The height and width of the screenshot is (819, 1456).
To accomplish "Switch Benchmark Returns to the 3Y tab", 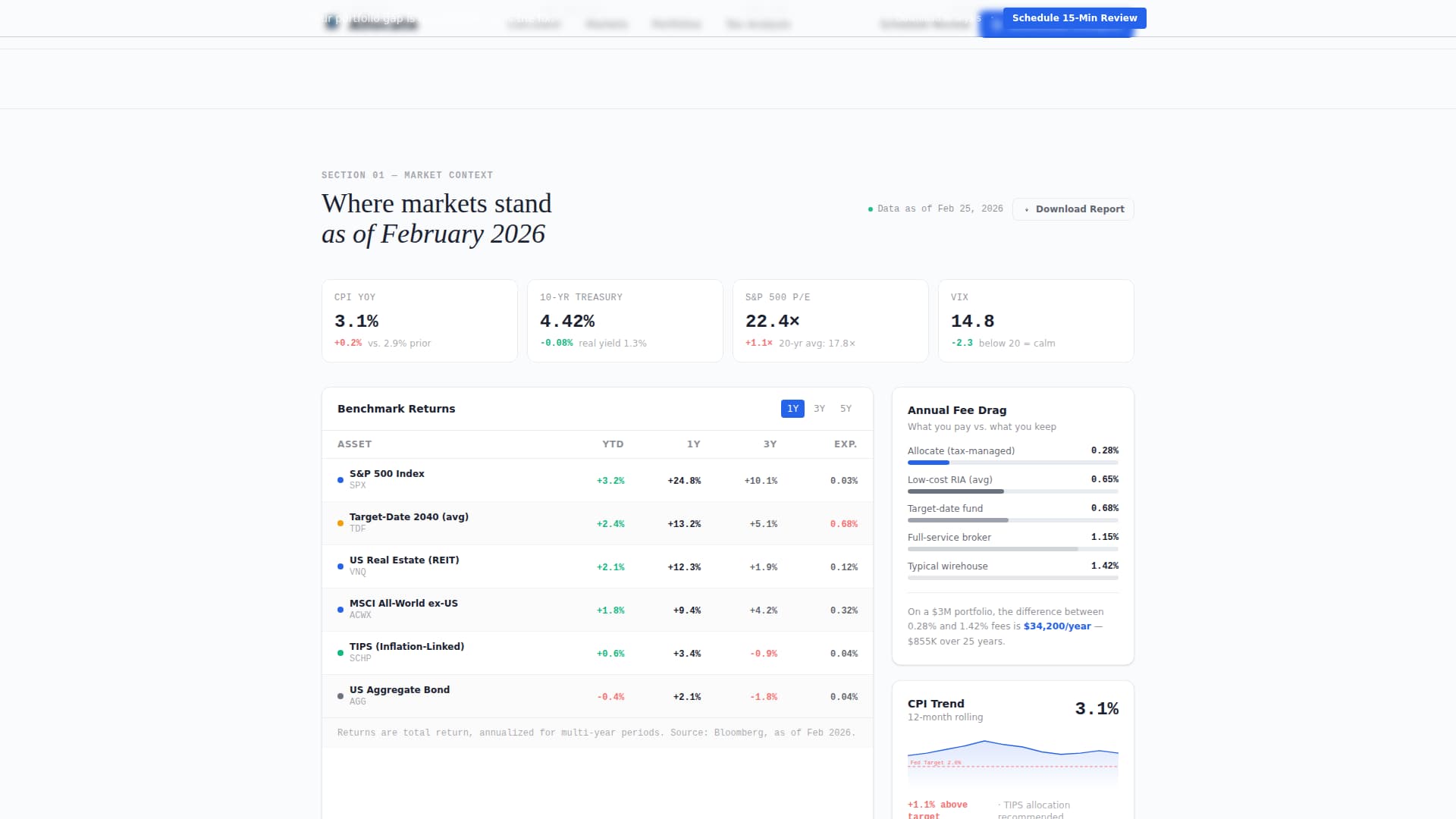I will click(x=819, y=409).
